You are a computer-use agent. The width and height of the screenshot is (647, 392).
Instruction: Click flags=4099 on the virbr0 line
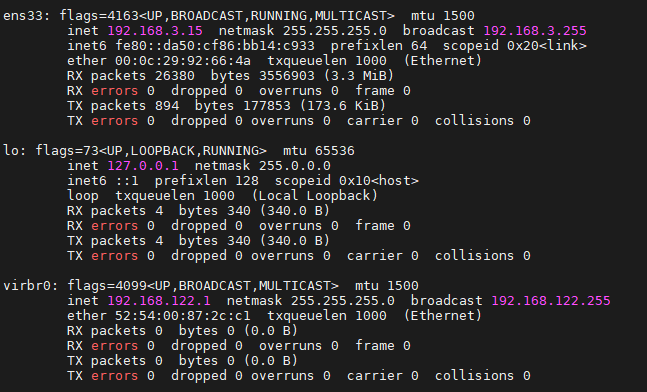(x=107, y=286)
